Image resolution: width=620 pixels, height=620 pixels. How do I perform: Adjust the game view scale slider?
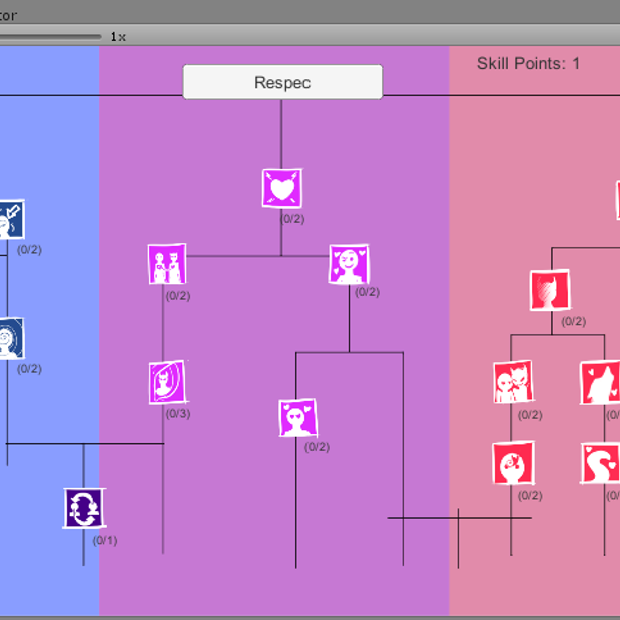[x=51, y=37]
